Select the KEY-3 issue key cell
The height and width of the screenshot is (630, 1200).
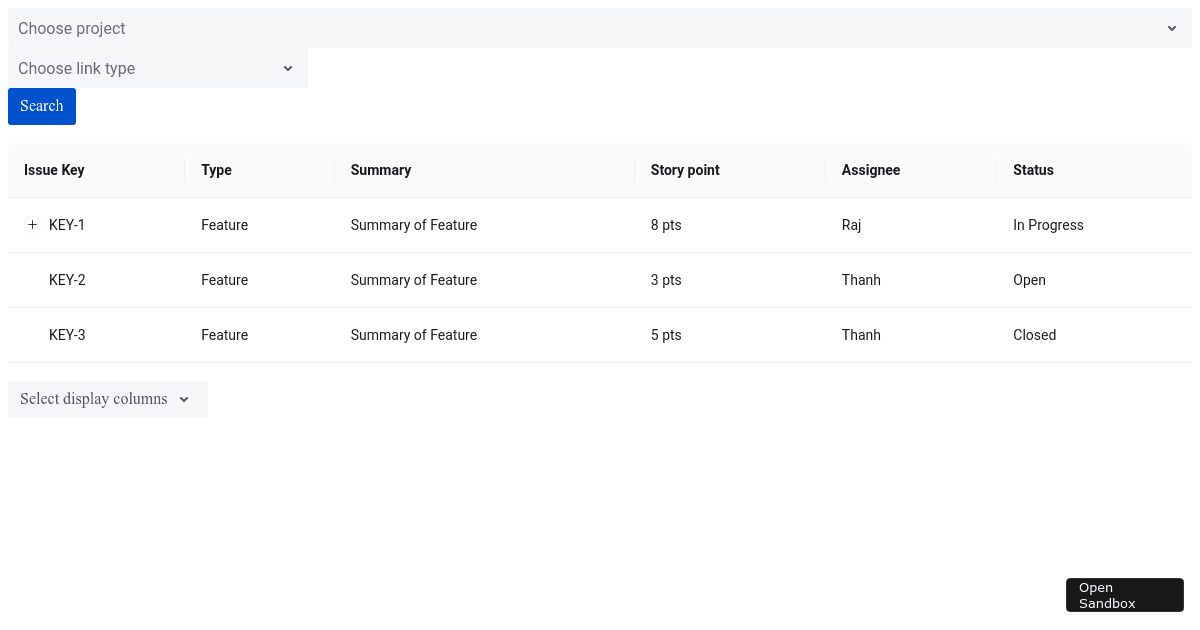tap(67, 335)
